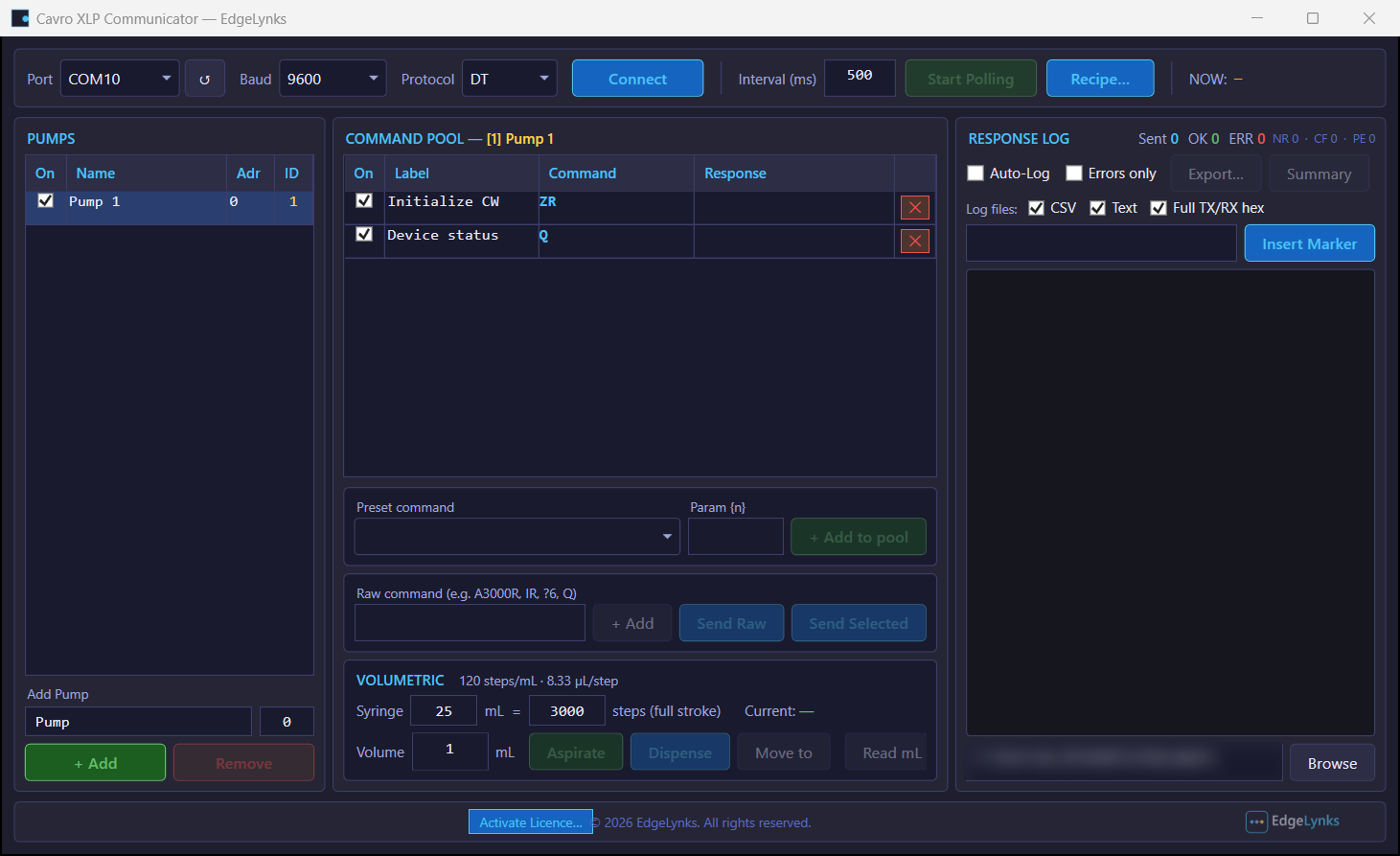Viewport: 1400px width, 856px height.
Task: Click the EdgeLynks logo in footer
Action: [x=1293, y=821]
